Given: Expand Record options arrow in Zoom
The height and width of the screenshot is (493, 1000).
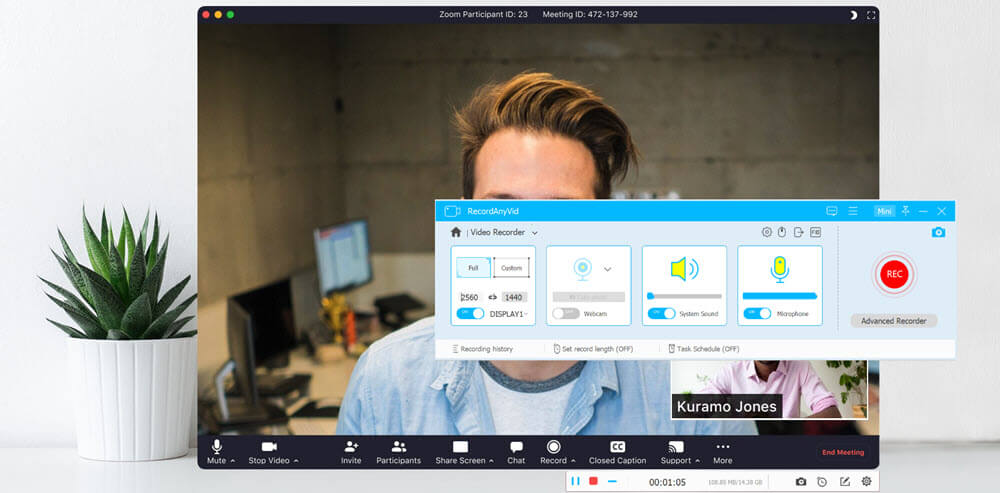Looking at the screenshot, I should point(573,460).
